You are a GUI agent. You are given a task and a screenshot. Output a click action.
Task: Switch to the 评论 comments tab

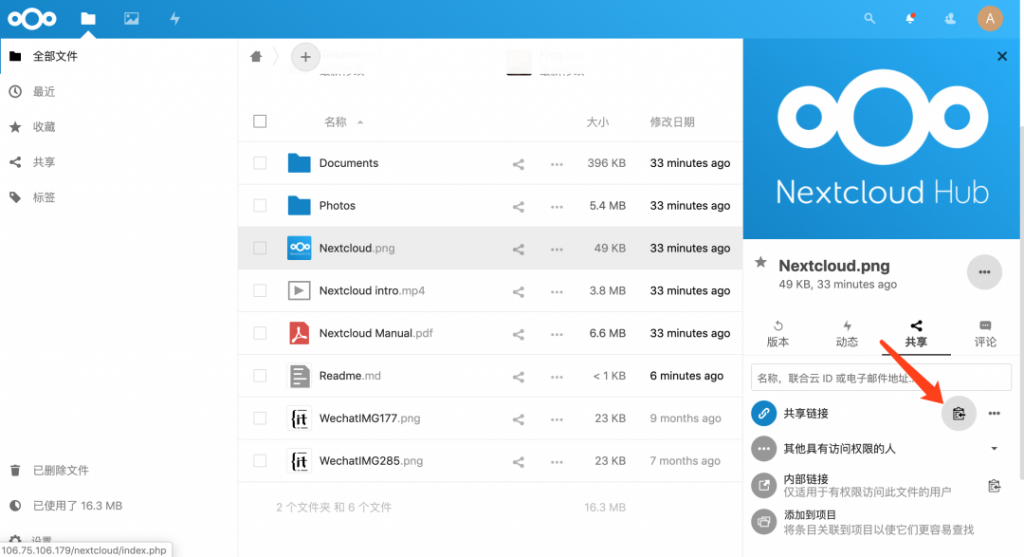point(985,334)
